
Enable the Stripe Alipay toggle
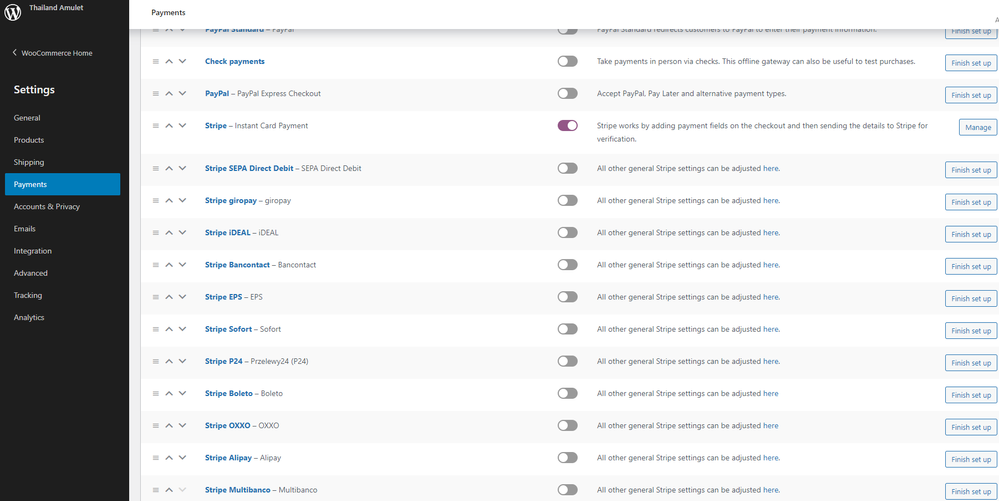567,458
